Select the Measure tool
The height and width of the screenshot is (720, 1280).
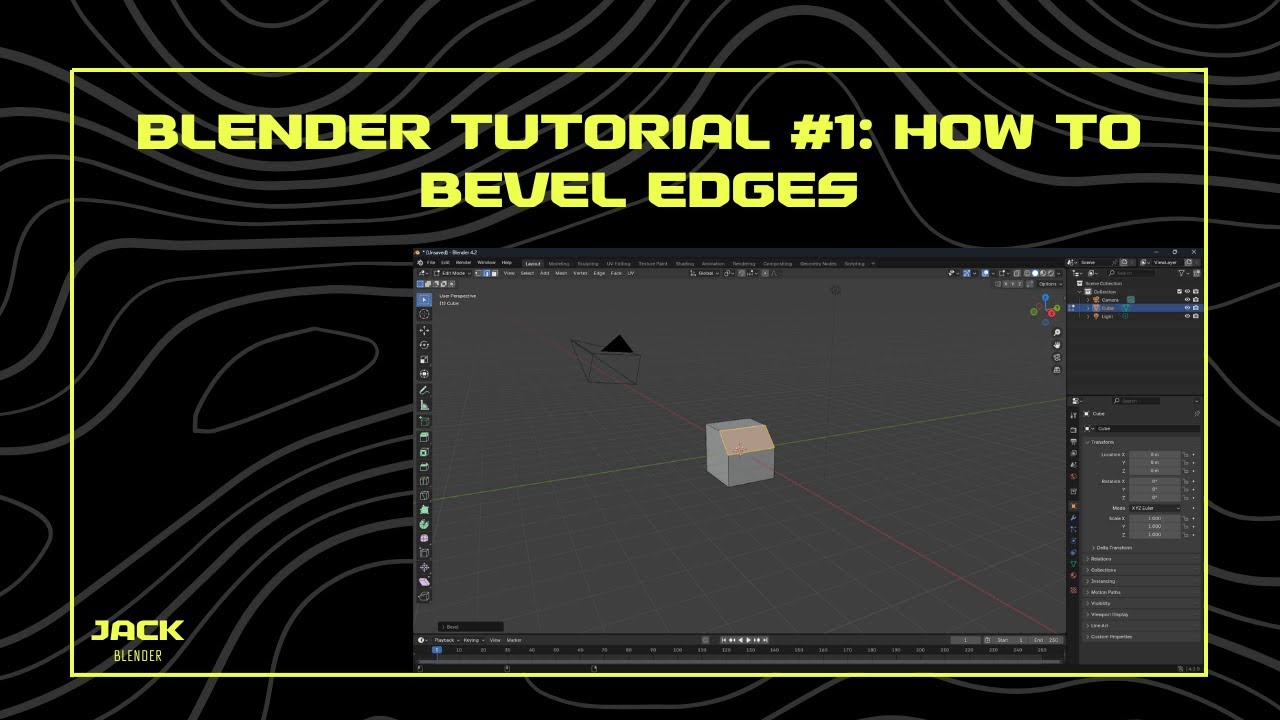pyautogui.click(x=424, y=405)
